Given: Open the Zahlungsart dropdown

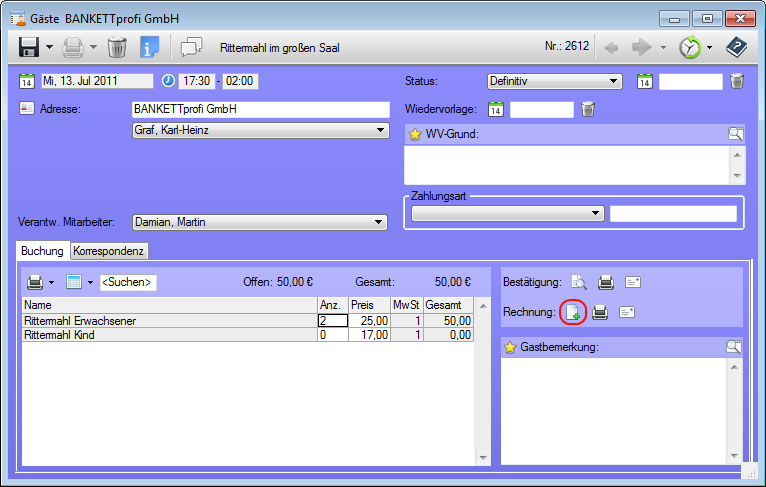Looking at the screenshot, I should tap(508, 213).
